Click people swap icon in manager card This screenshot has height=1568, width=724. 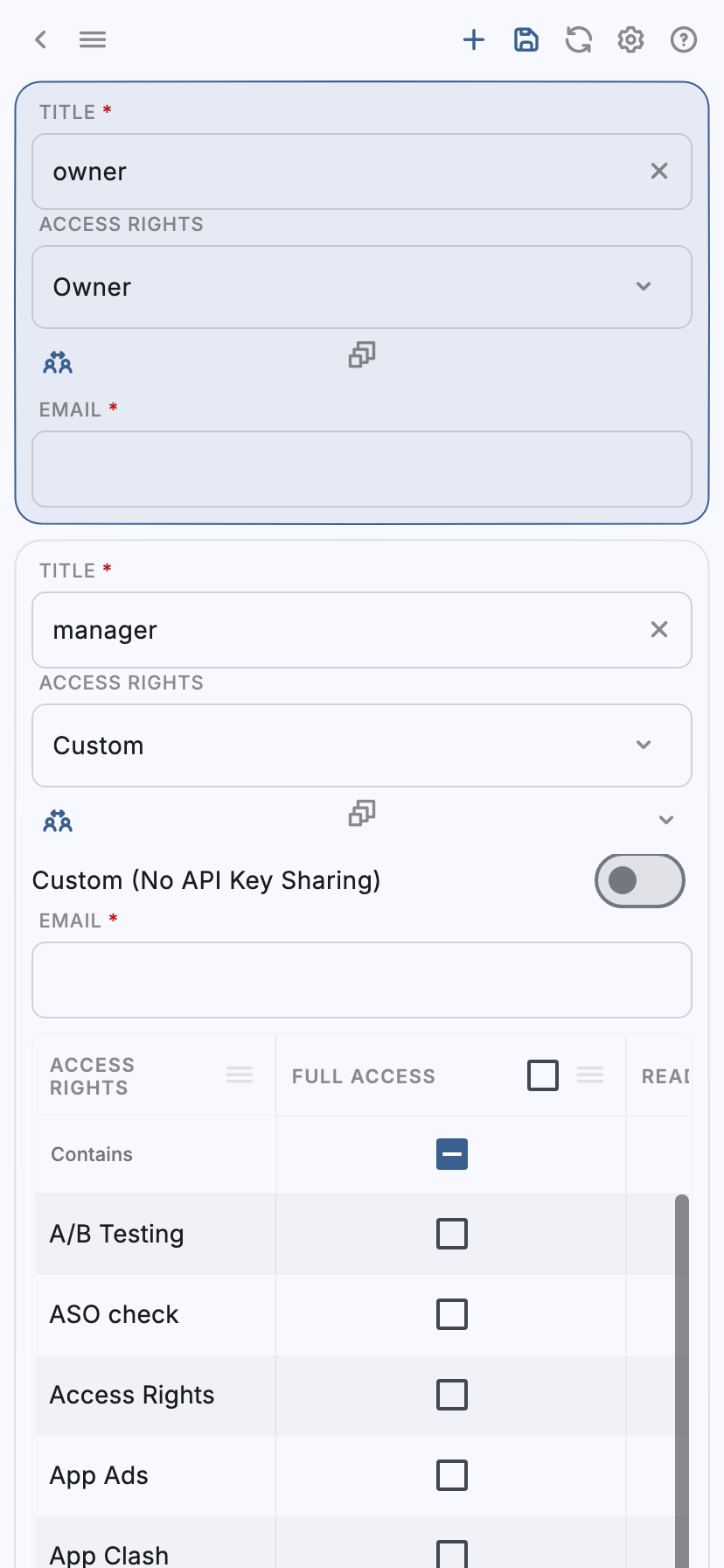click(x=58, y=821)
